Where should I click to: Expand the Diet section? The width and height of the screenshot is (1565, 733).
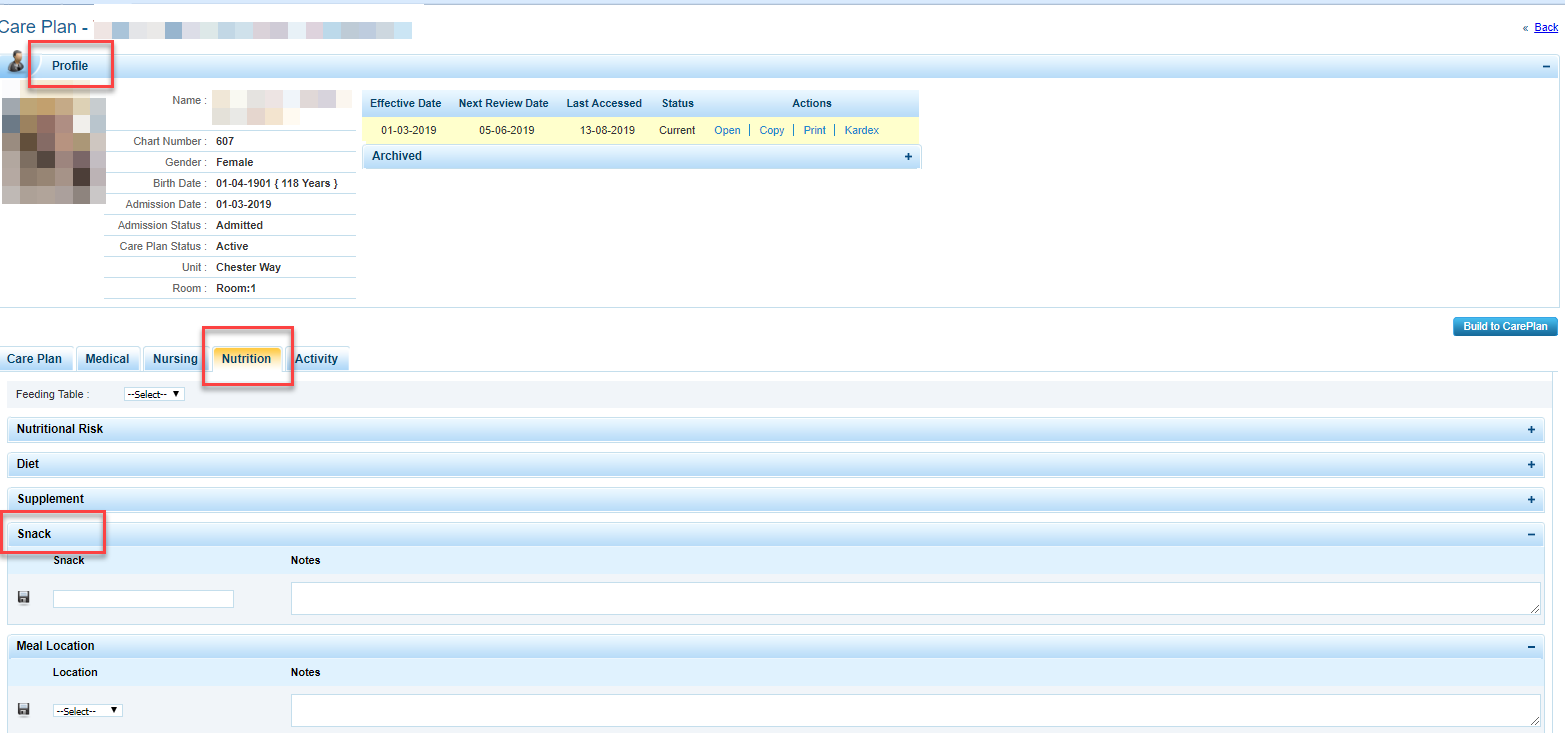click(1530, 465)
